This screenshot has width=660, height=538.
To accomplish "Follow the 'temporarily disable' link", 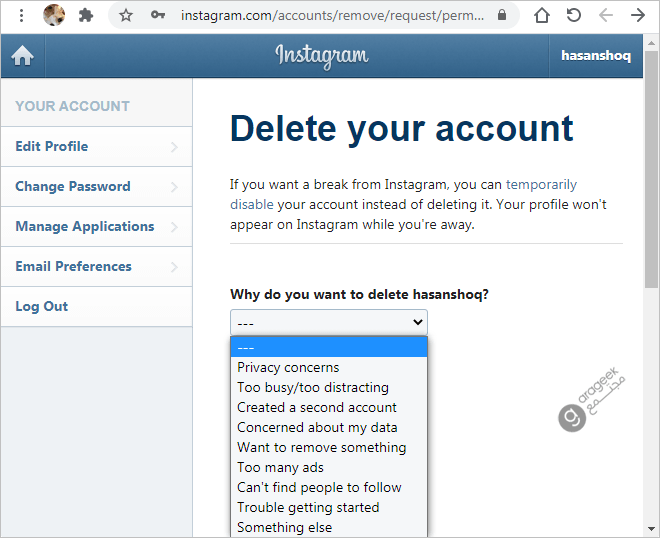I will 541,184.
